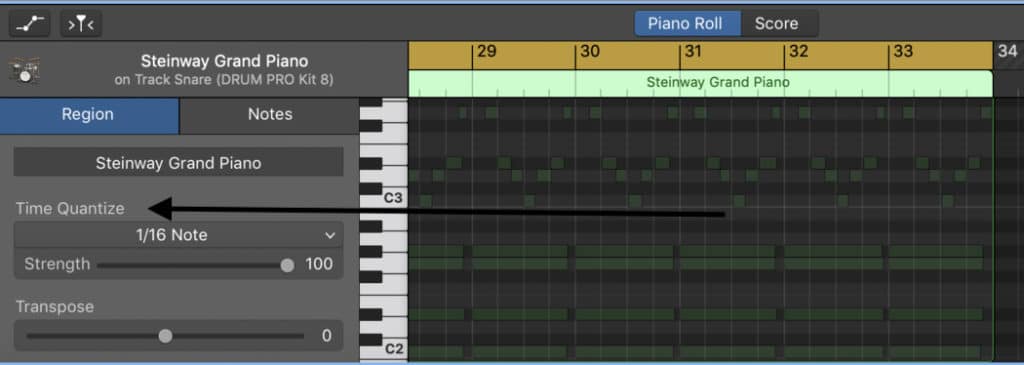1024x365 pixels.
Task: Click the Transpose value 0
Action: pos(327,336)
